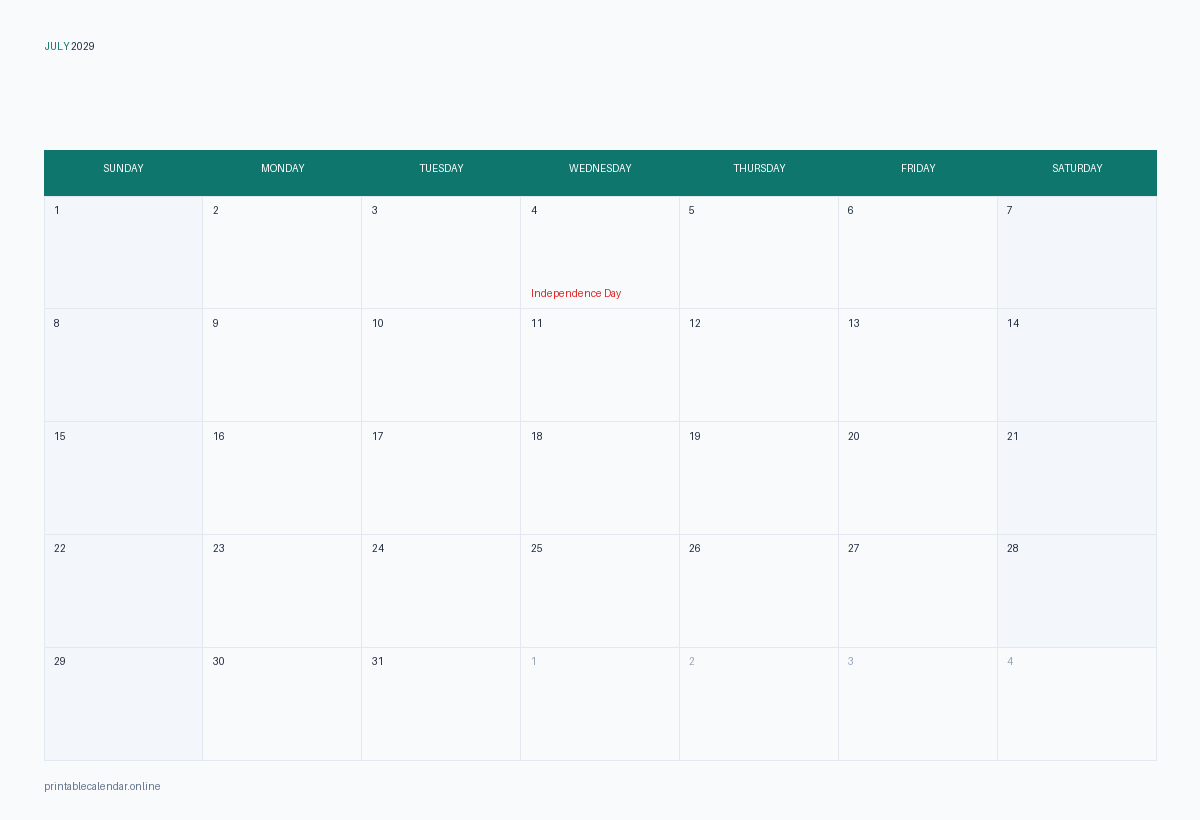
Task: Select the July 18 date cell
Action: coord(600,478)
